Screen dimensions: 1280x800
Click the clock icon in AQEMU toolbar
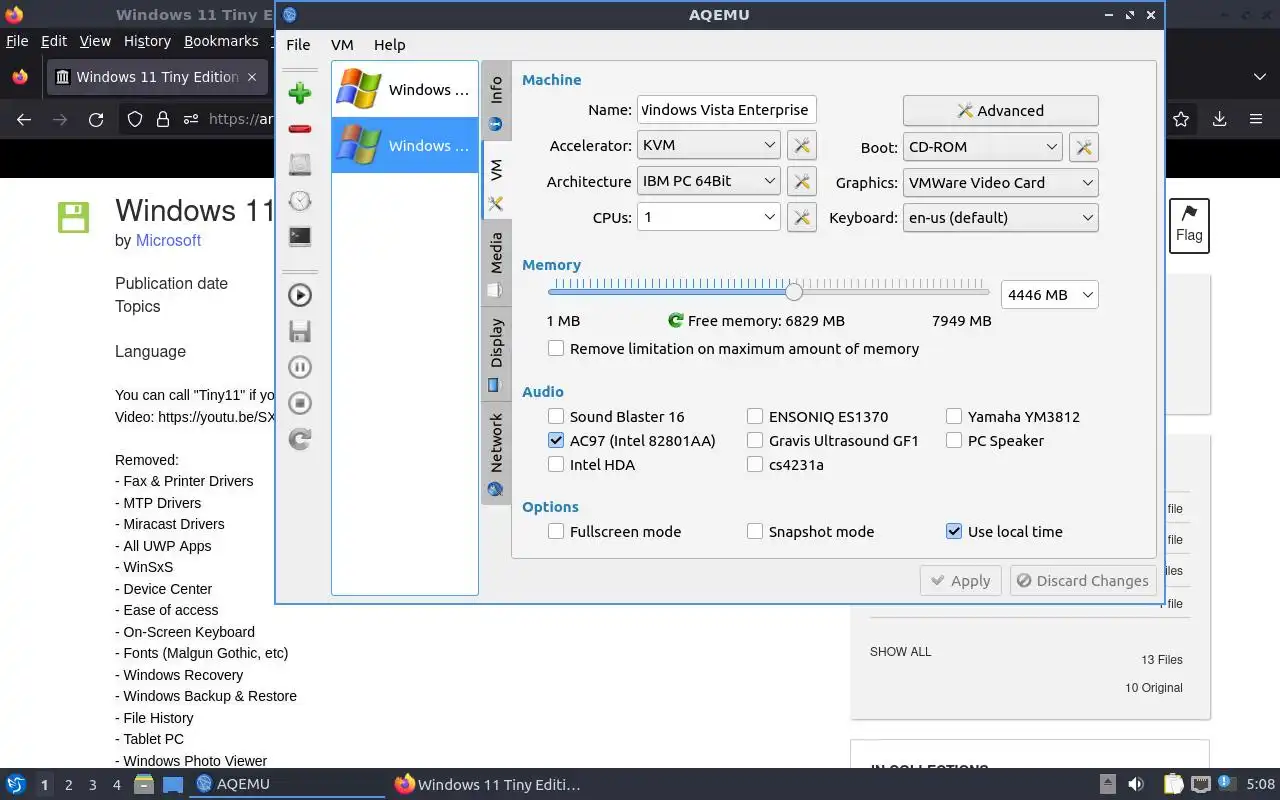point(299,201)
